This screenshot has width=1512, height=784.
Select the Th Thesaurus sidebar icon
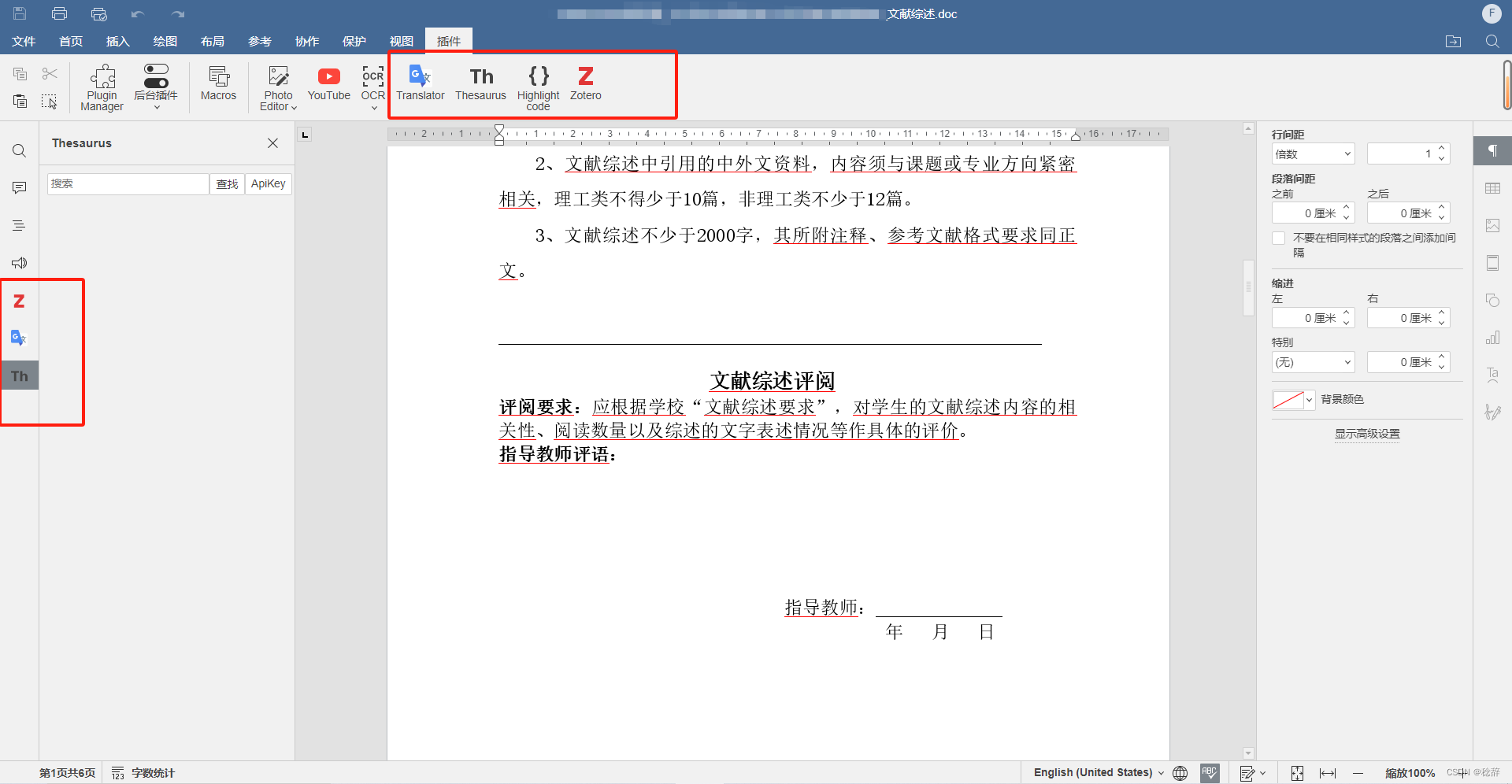[20, 376]
